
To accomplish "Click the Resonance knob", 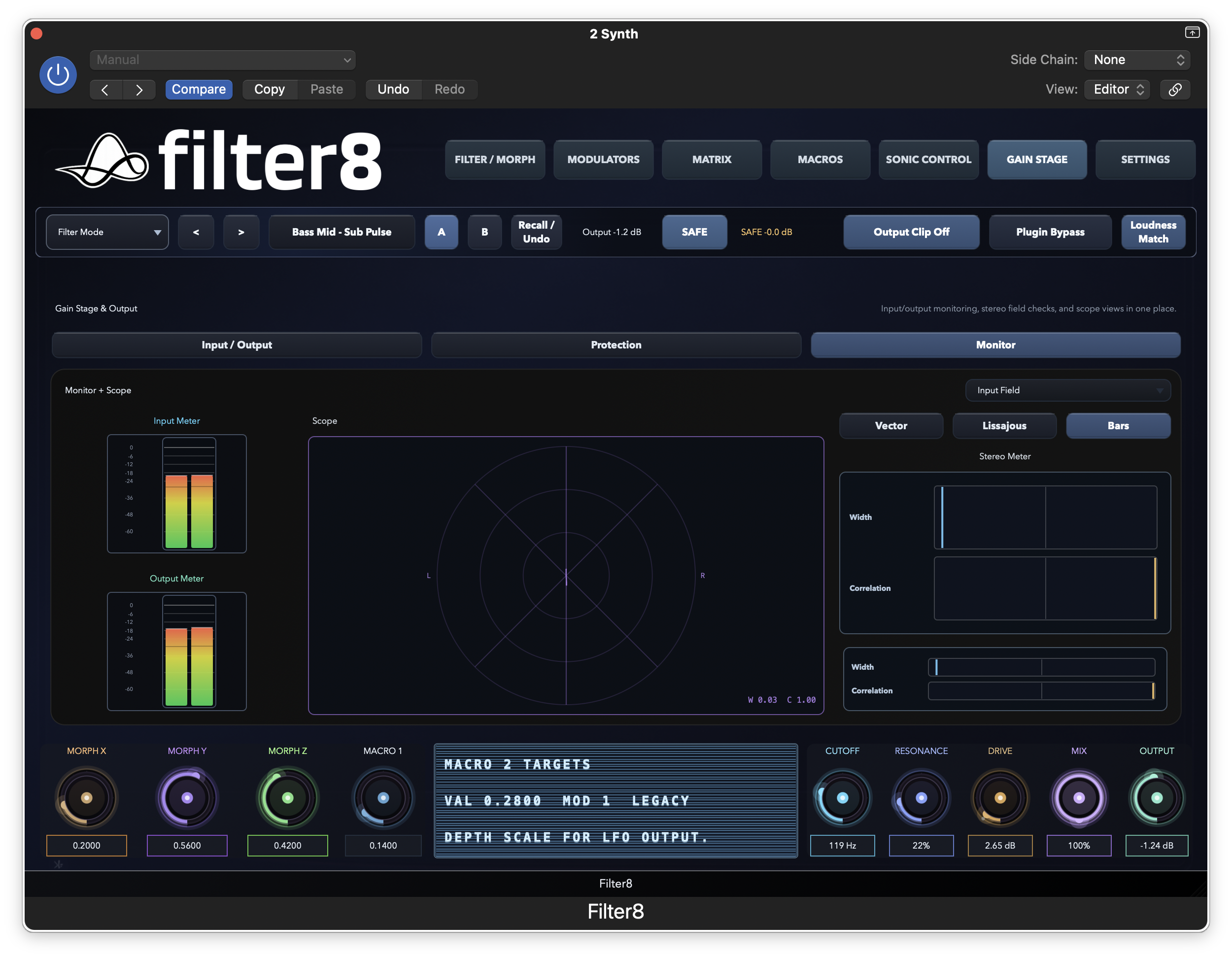I will tap(921, 798).
